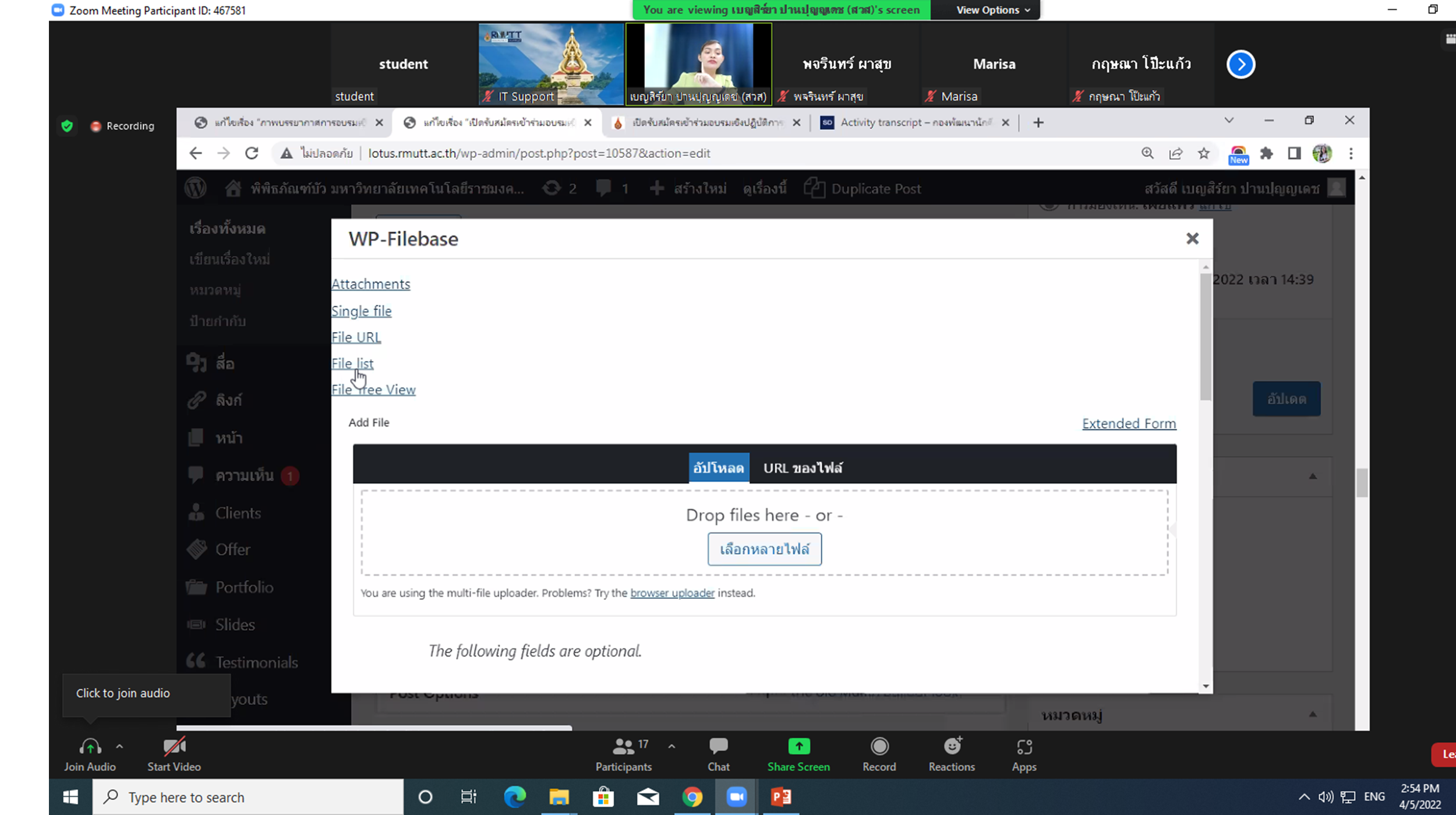Click the File URL link

[356, 337]
